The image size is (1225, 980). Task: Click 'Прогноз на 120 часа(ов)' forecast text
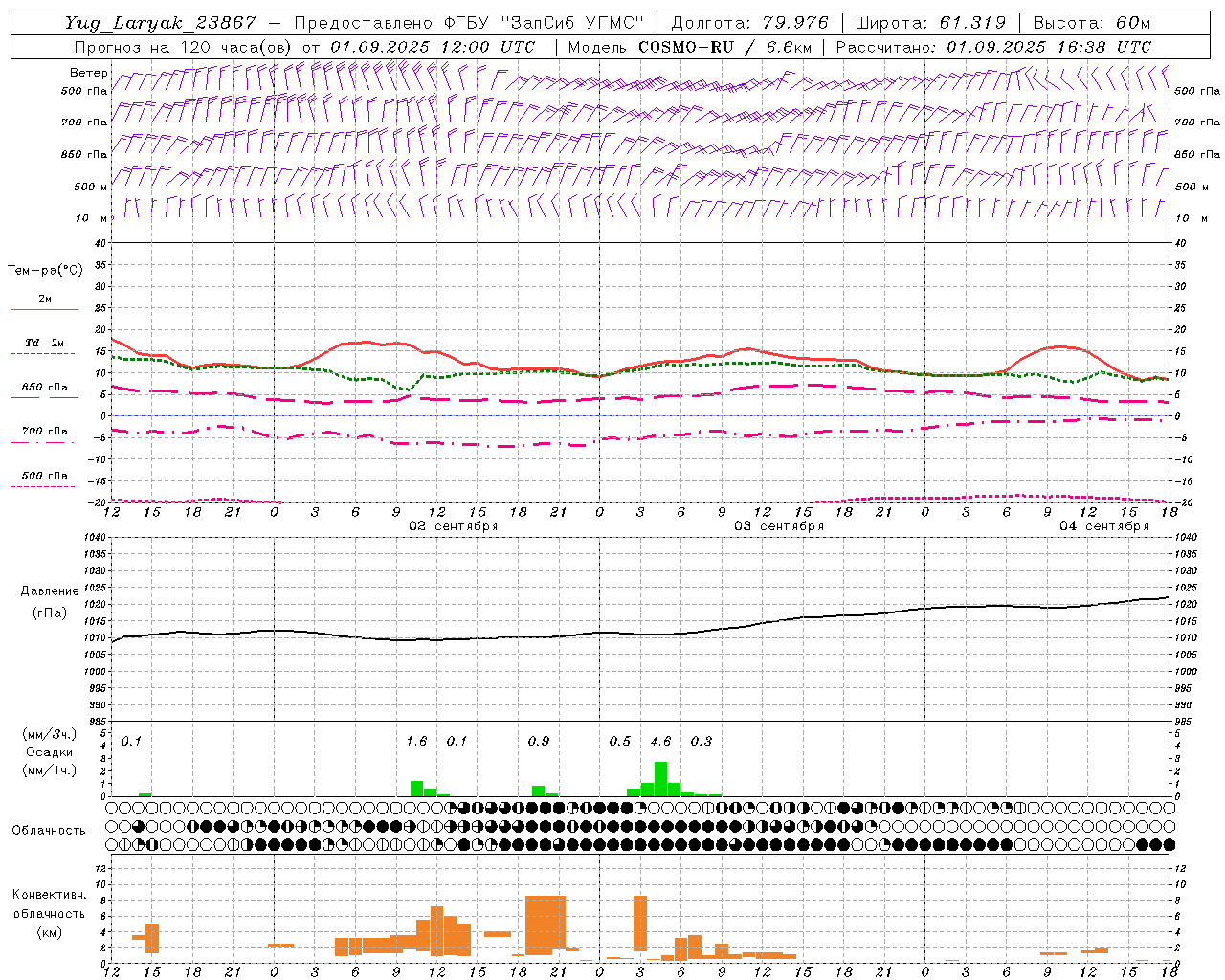(183, 47)
